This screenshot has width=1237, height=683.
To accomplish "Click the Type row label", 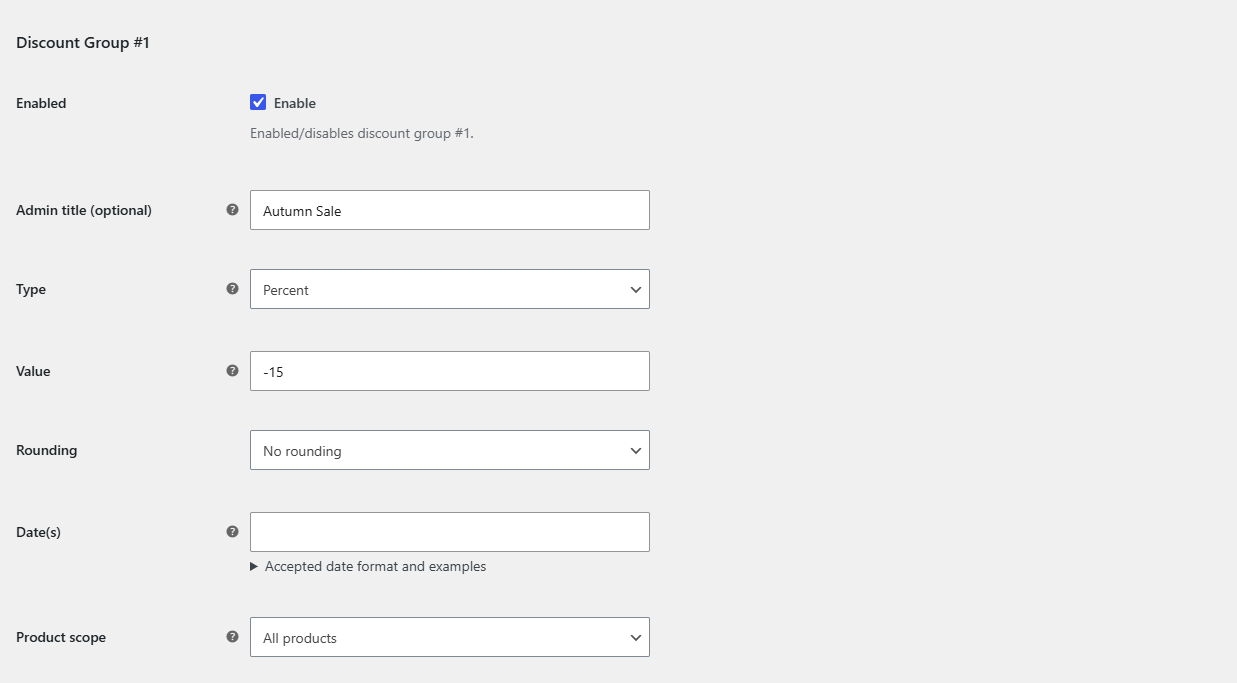I will 31,290.
